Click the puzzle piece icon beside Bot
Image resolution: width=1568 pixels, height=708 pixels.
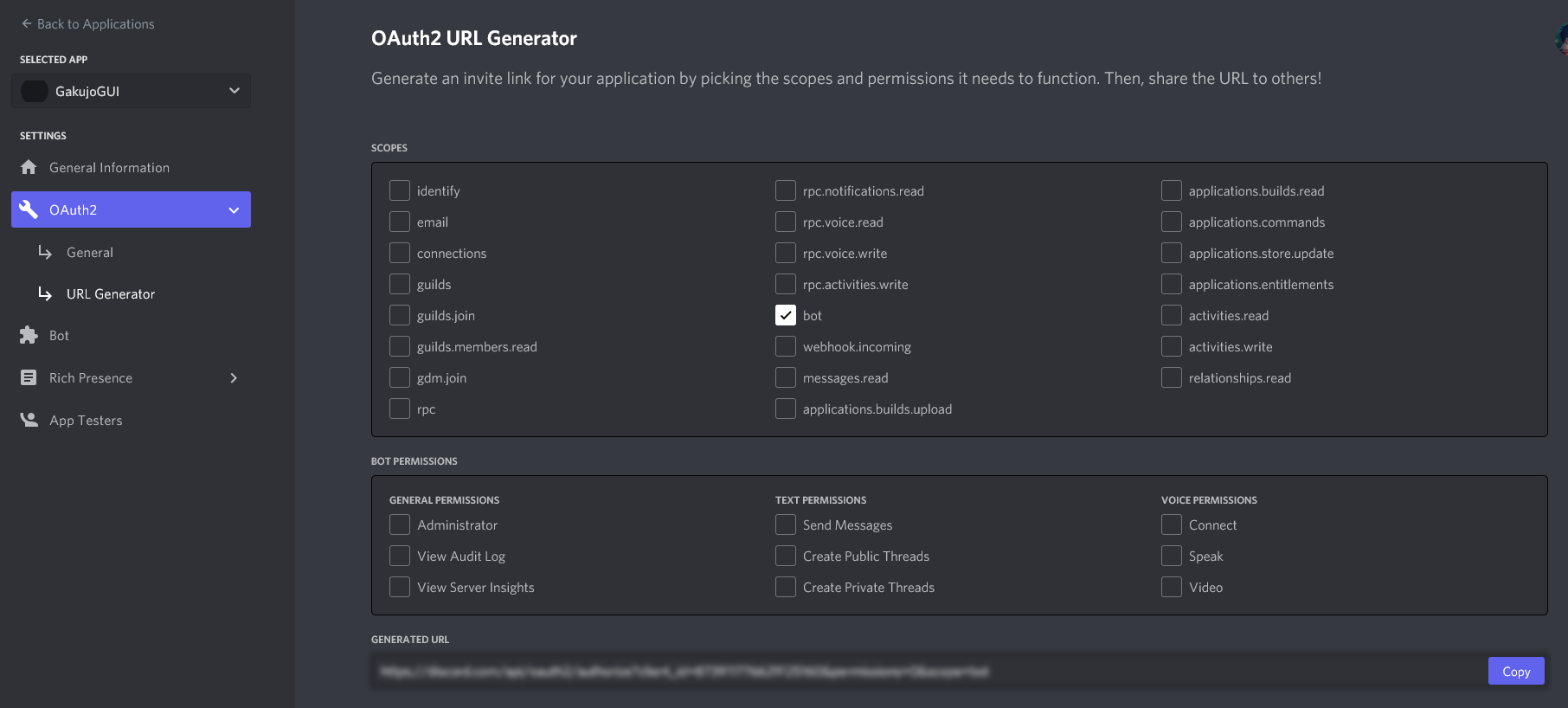point(29,335)
